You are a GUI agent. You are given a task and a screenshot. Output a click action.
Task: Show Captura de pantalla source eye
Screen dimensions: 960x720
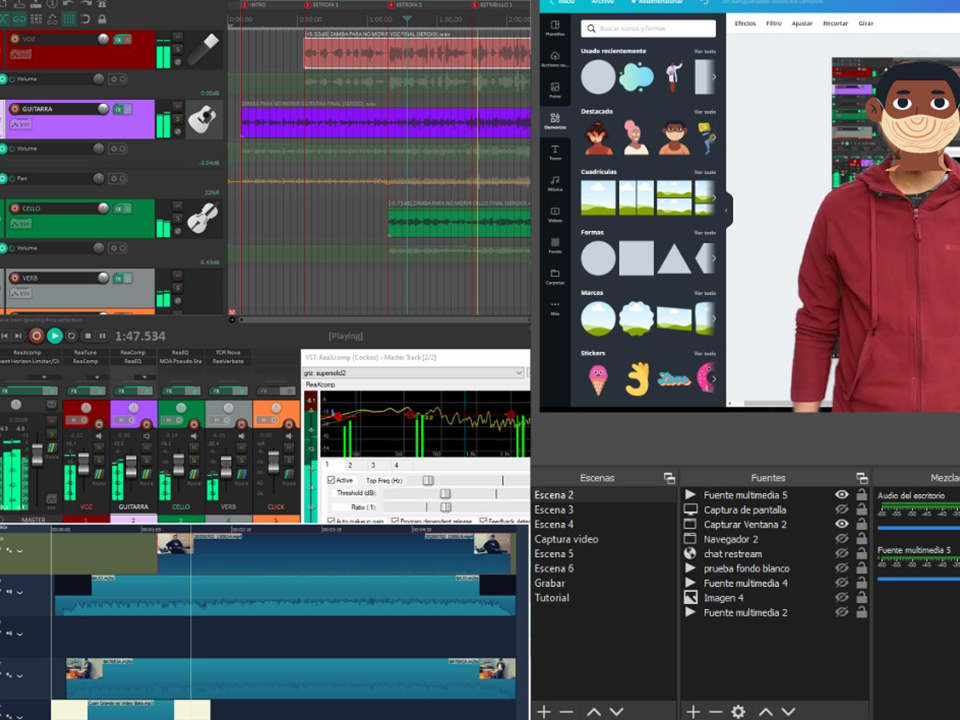click(842, 509)
